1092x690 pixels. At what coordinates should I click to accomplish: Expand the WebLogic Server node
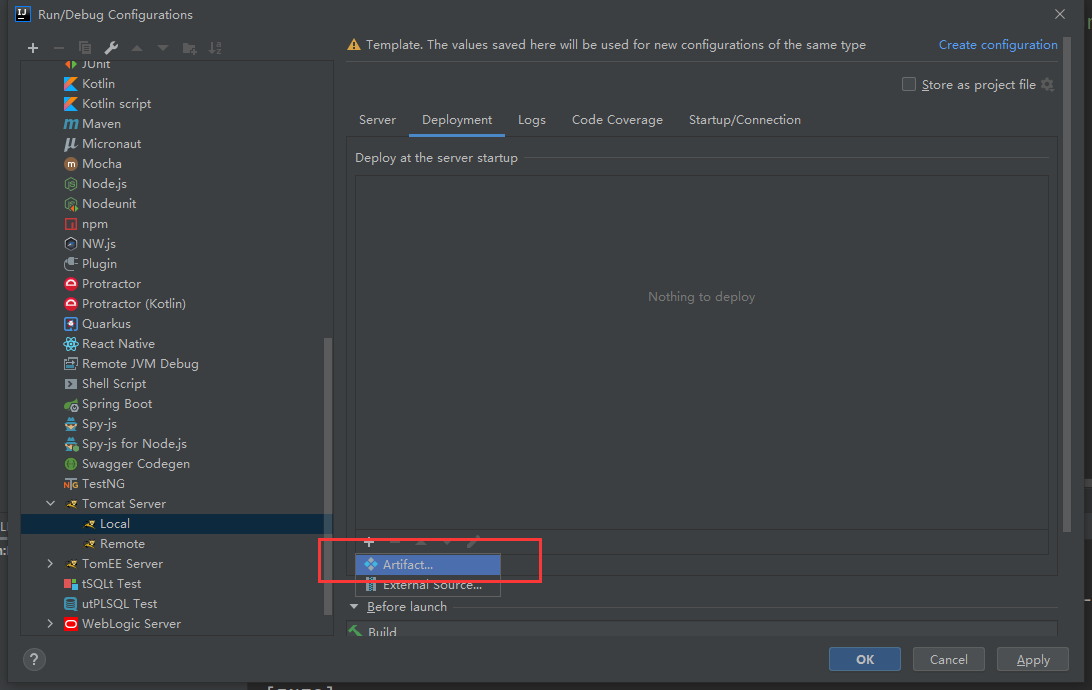click(x=50, y=624)
